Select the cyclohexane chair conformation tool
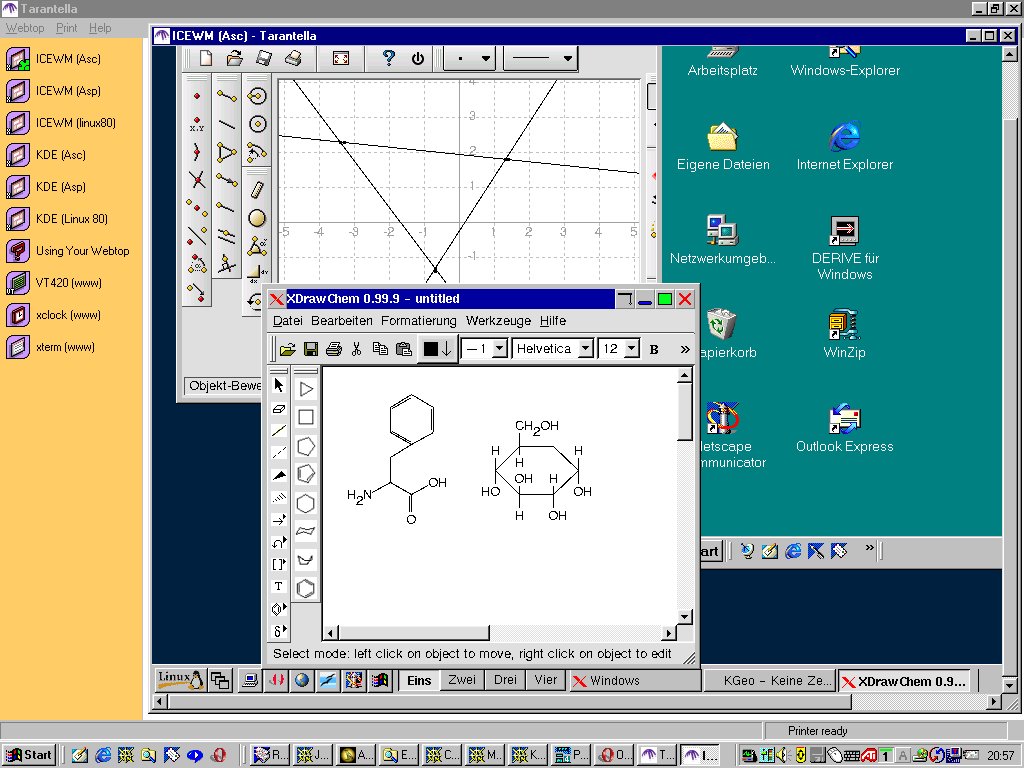Image resolution: width=1024 pixels, height=768 pixels. pyautogui.click(x=306, y=531)
